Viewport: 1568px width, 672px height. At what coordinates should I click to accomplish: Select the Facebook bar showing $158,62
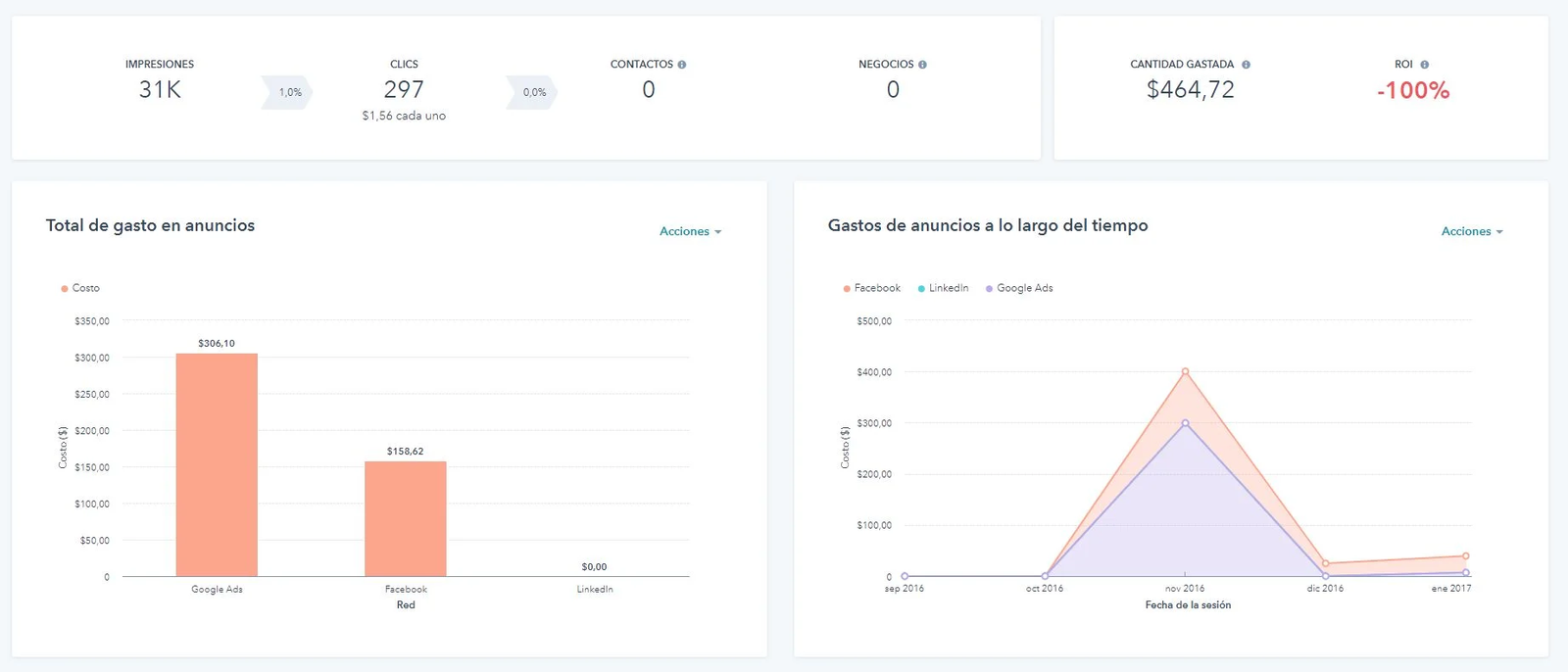coord(406,519)
